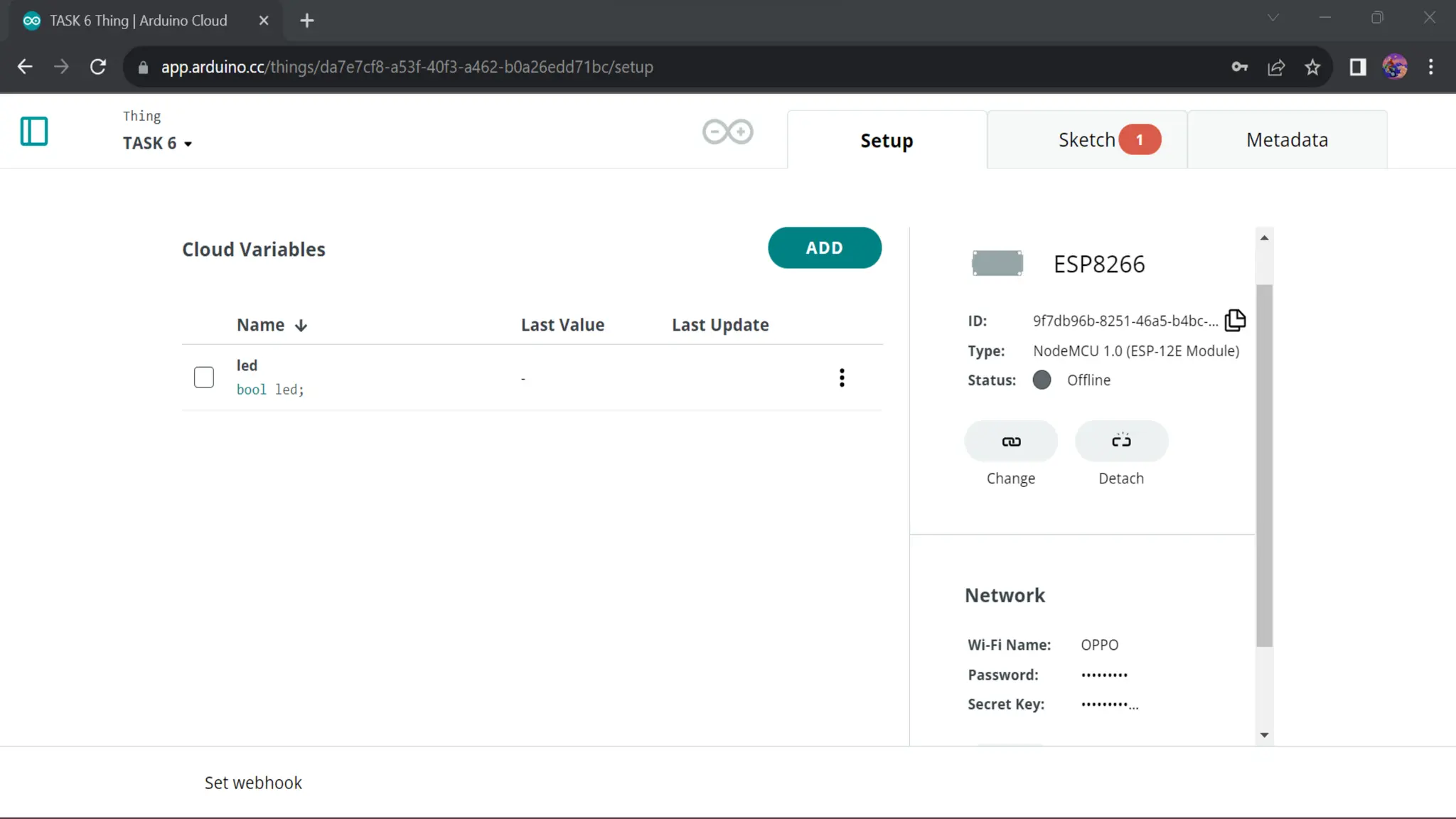Screen dimensions: 1456x819
Task: Open the password key icon in the address bar
Action: (1239, 67)
